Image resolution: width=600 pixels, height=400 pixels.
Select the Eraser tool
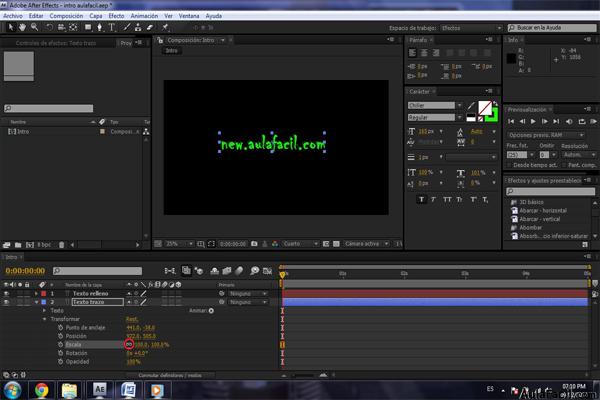[x=150, y=27]
